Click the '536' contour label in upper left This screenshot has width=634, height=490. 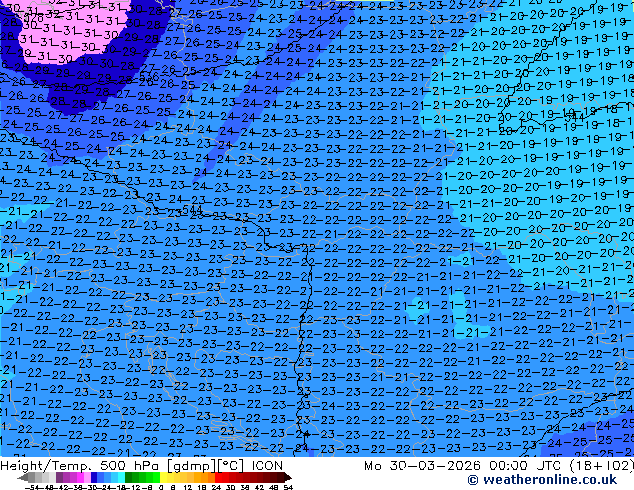pos(149,77)
